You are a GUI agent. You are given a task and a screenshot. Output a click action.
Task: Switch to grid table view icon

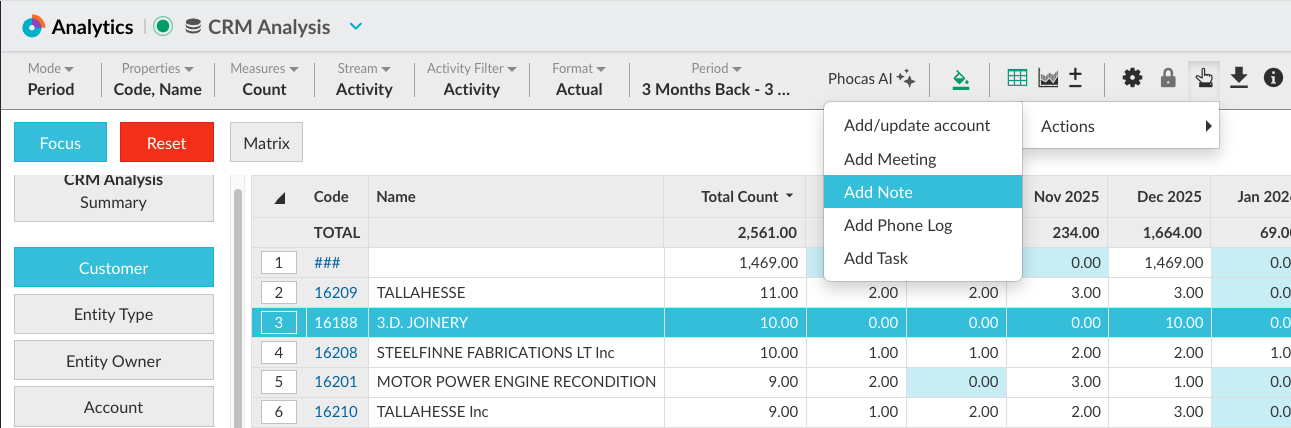1017,78
